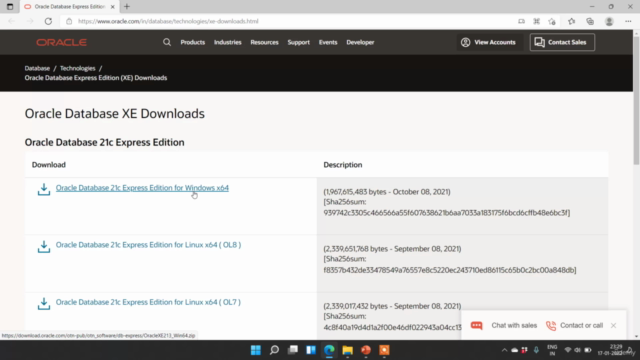Click the View Accounts user icon
Image resolution: width=640 pixels, height=360 pixels.
click(465, 42)
